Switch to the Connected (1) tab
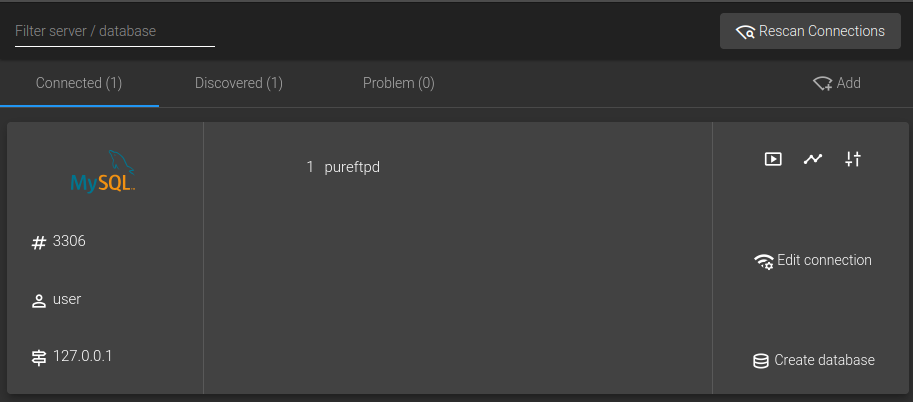Screen dimensions: 913x402 pos(79,83)
